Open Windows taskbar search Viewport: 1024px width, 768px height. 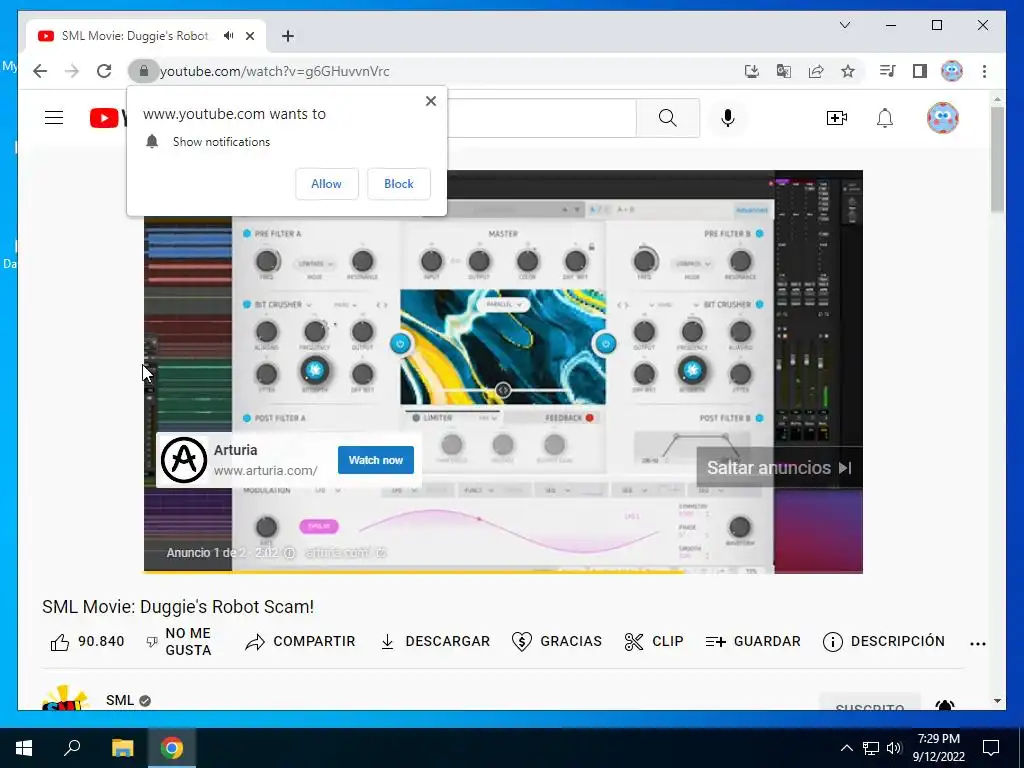coord(72,748)
